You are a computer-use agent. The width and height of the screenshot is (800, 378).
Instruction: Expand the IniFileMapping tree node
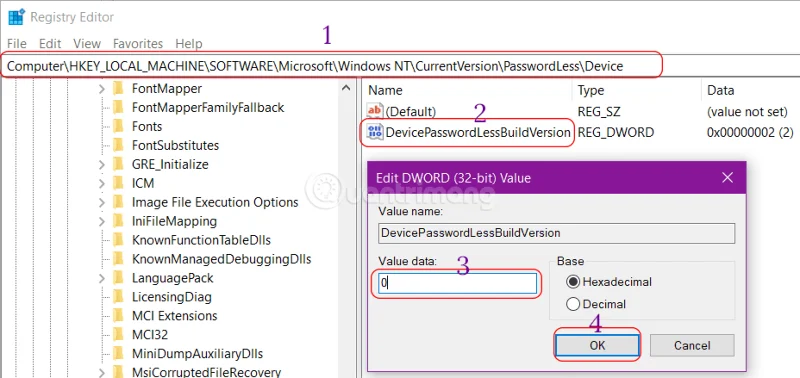click(102, 221)
